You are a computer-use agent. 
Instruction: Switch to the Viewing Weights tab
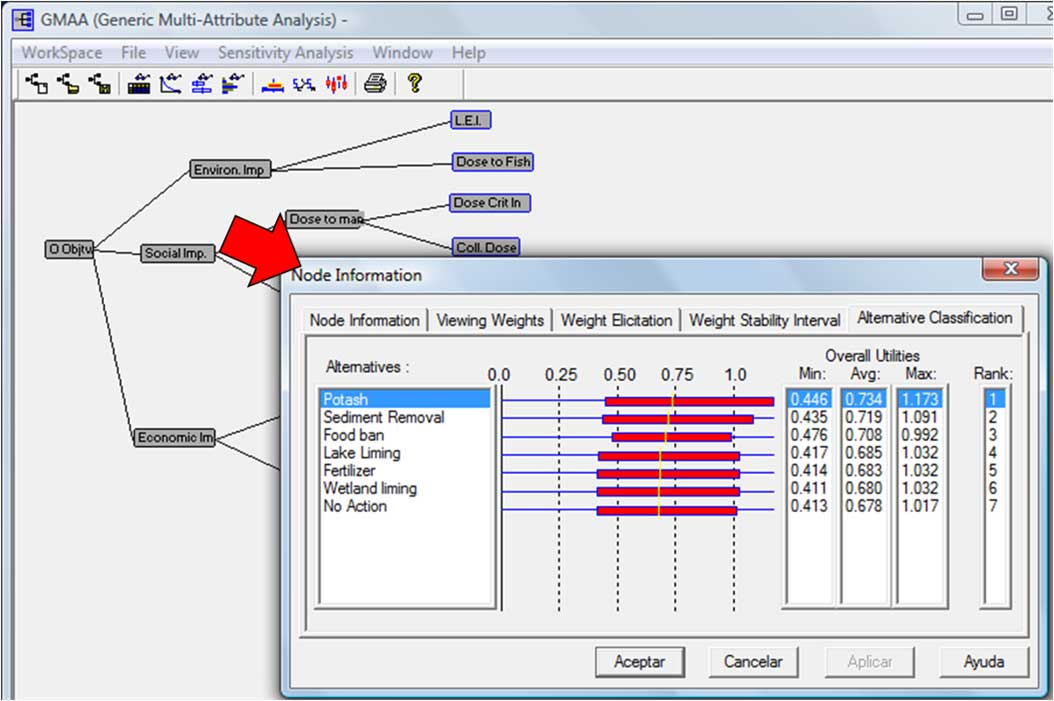pos(490,320)
